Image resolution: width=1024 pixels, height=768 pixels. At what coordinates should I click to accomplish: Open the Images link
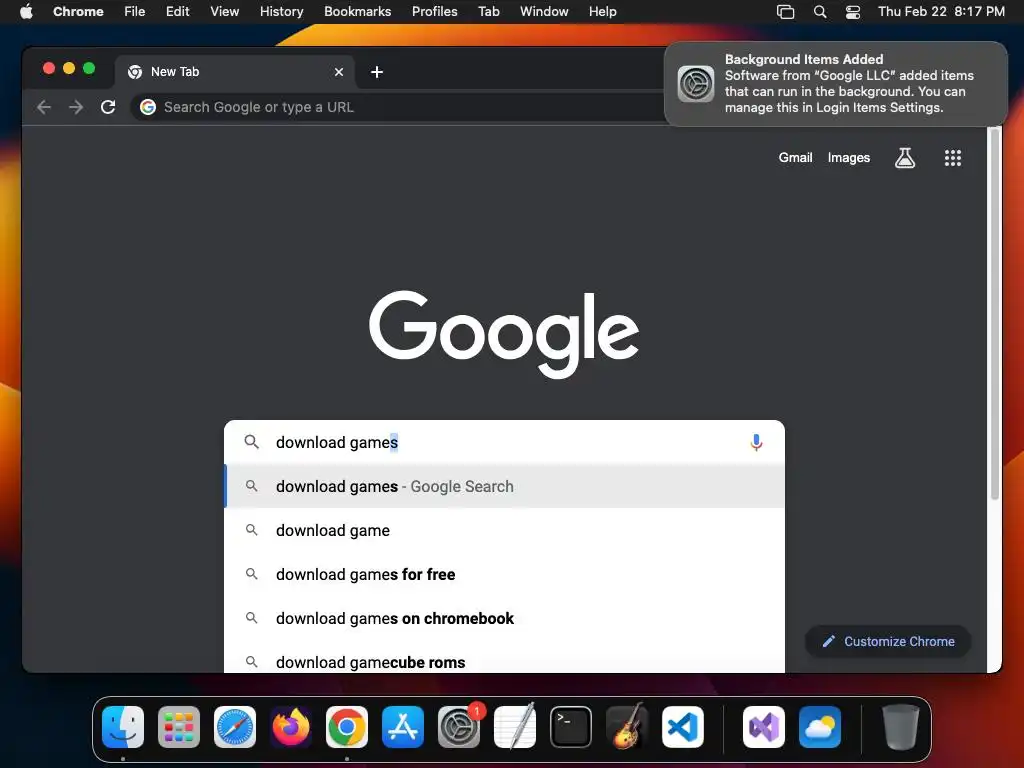848,157
